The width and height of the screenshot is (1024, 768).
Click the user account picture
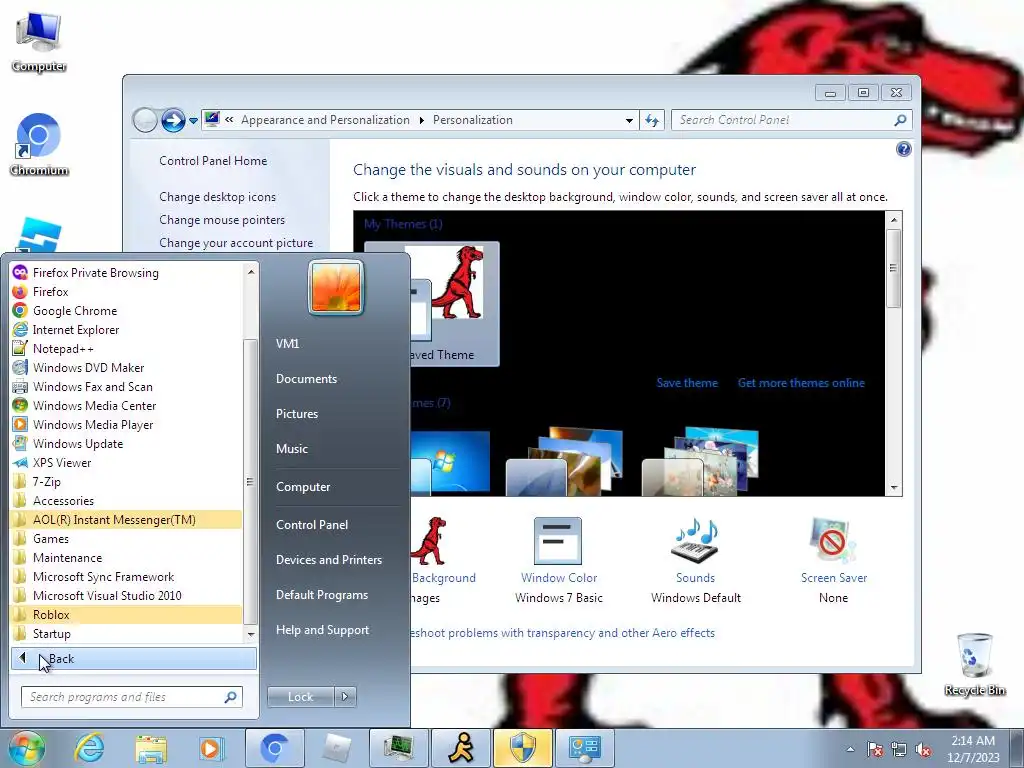pyautogui.click(x=336, y=287)
